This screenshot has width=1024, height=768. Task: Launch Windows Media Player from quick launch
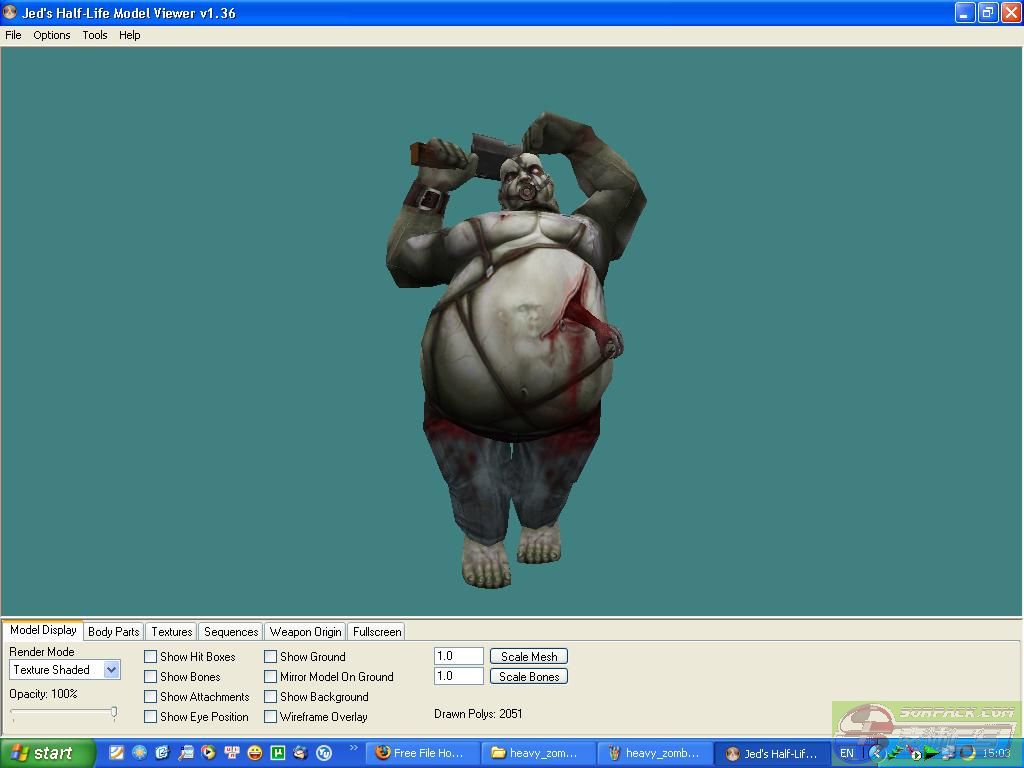pos(208,753)
